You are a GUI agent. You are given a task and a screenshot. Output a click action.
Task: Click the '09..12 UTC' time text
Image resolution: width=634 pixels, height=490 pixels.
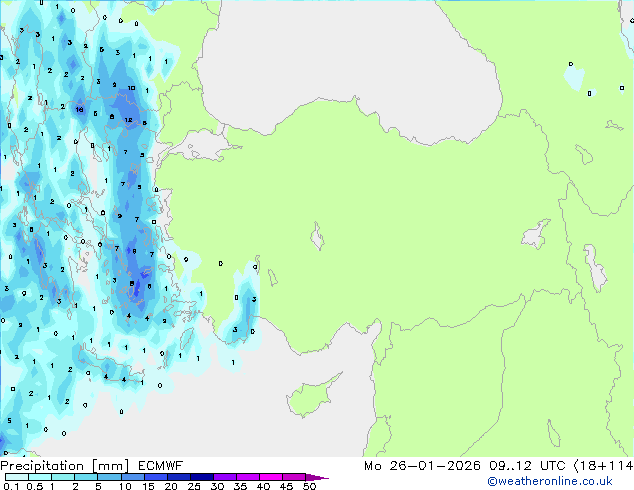(x=527, y=466)
